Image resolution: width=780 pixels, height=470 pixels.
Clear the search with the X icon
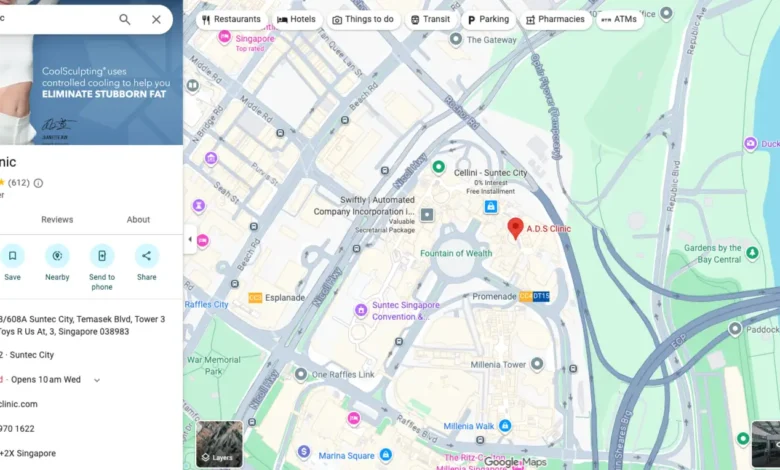click(156, 19)
